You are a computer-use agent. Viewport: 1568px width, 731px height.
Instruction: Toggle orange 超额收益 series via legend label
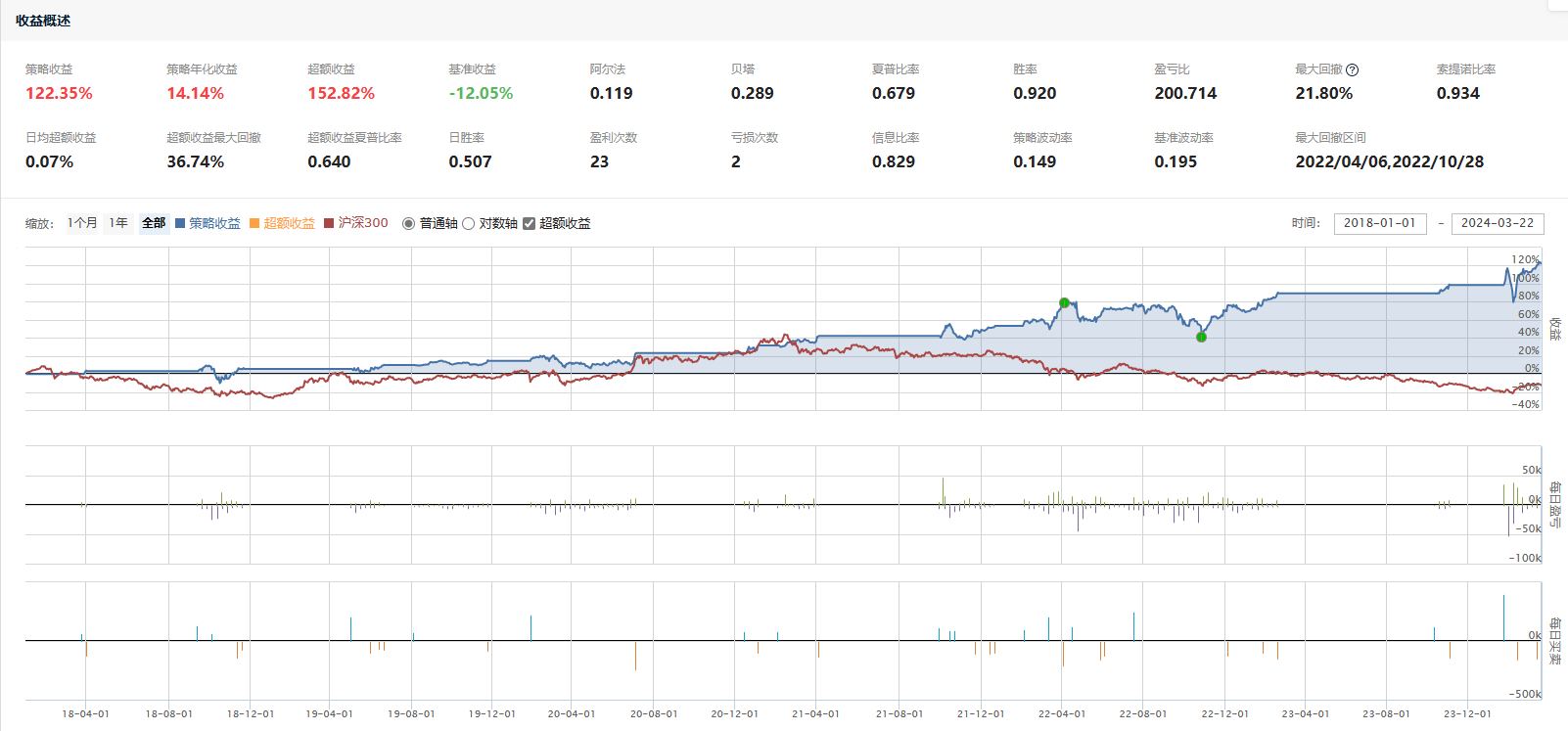coord(289,223)
